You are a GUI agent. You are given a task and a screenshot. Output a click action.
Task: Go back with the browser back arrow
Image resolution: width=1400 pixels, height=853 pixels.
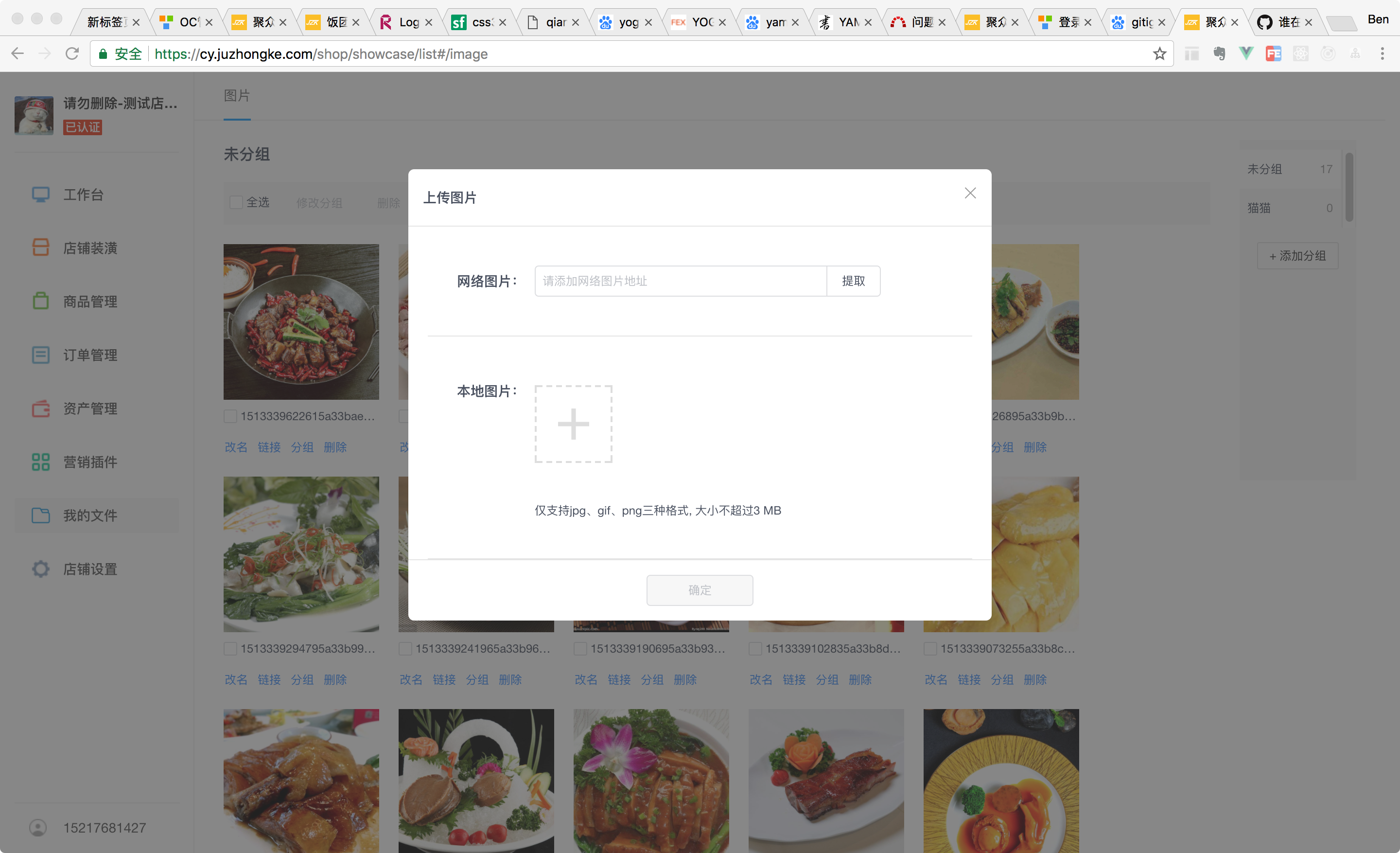17,54
